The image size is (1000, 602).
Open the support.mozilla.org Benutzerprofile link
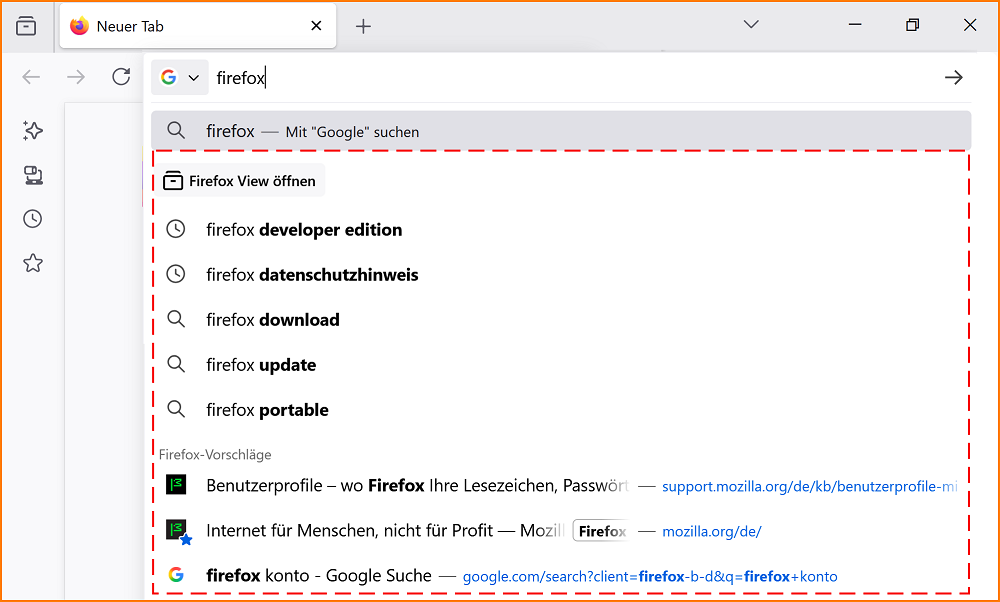(x=808, y=485)
